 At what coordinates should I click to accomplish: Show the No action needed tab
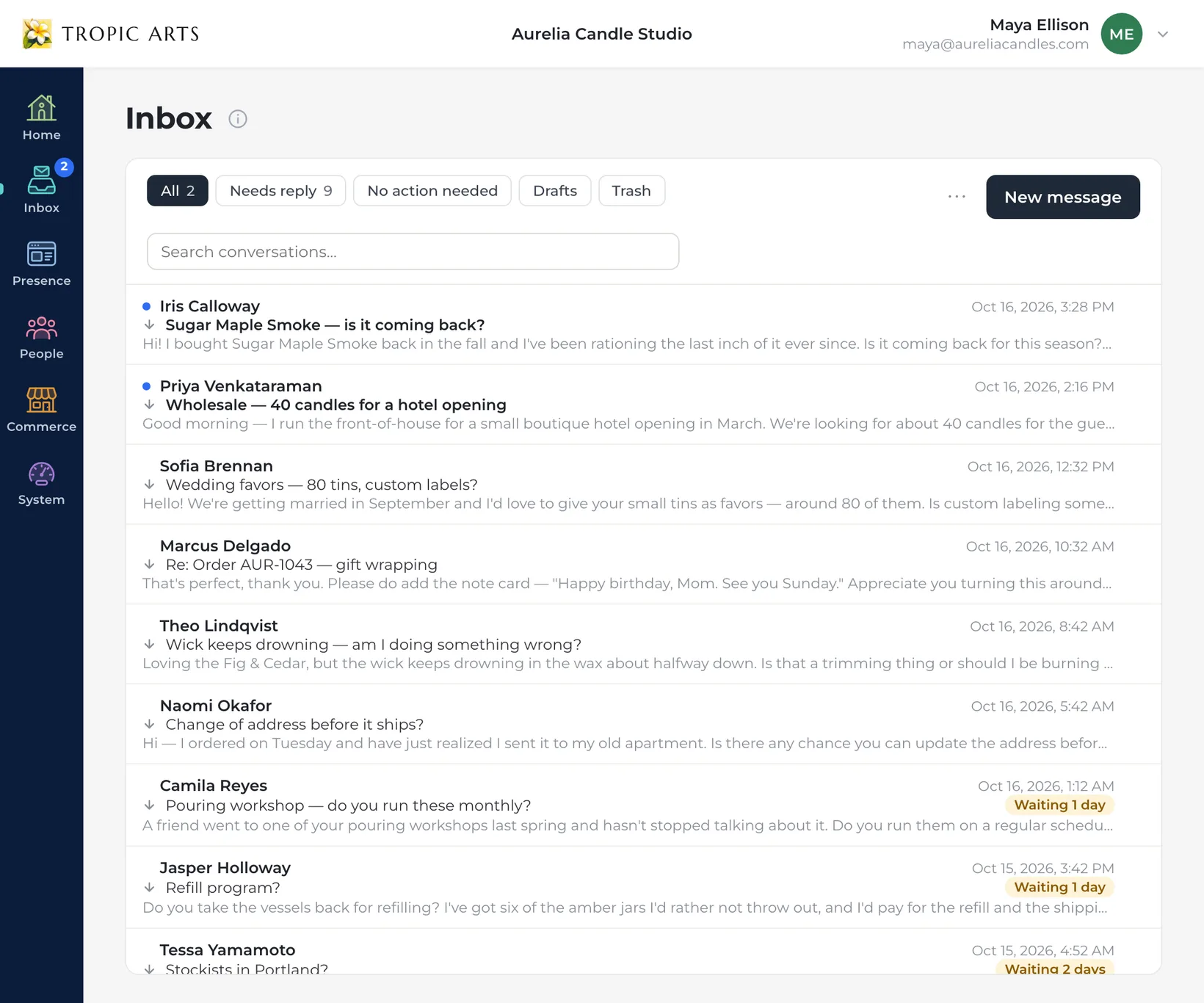click(x=432, y=191)
